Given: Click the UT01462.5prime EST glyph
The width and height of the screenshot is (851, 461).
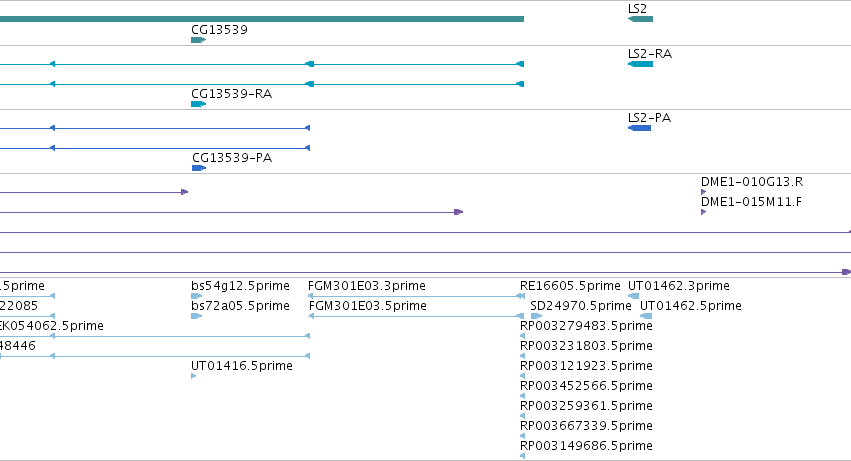Looking at the screenshot, I should (x=646, y=316).
